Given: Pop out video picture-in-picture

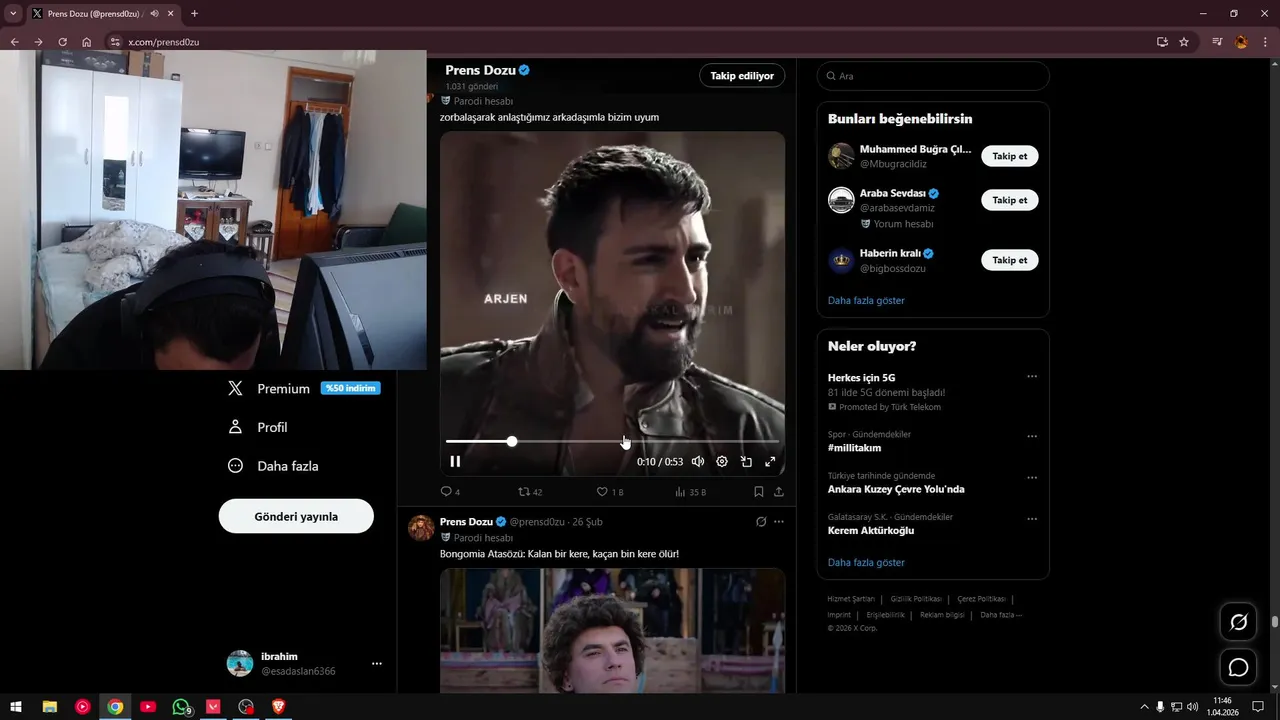Looking at the screenshot, I should pos(746,462).
